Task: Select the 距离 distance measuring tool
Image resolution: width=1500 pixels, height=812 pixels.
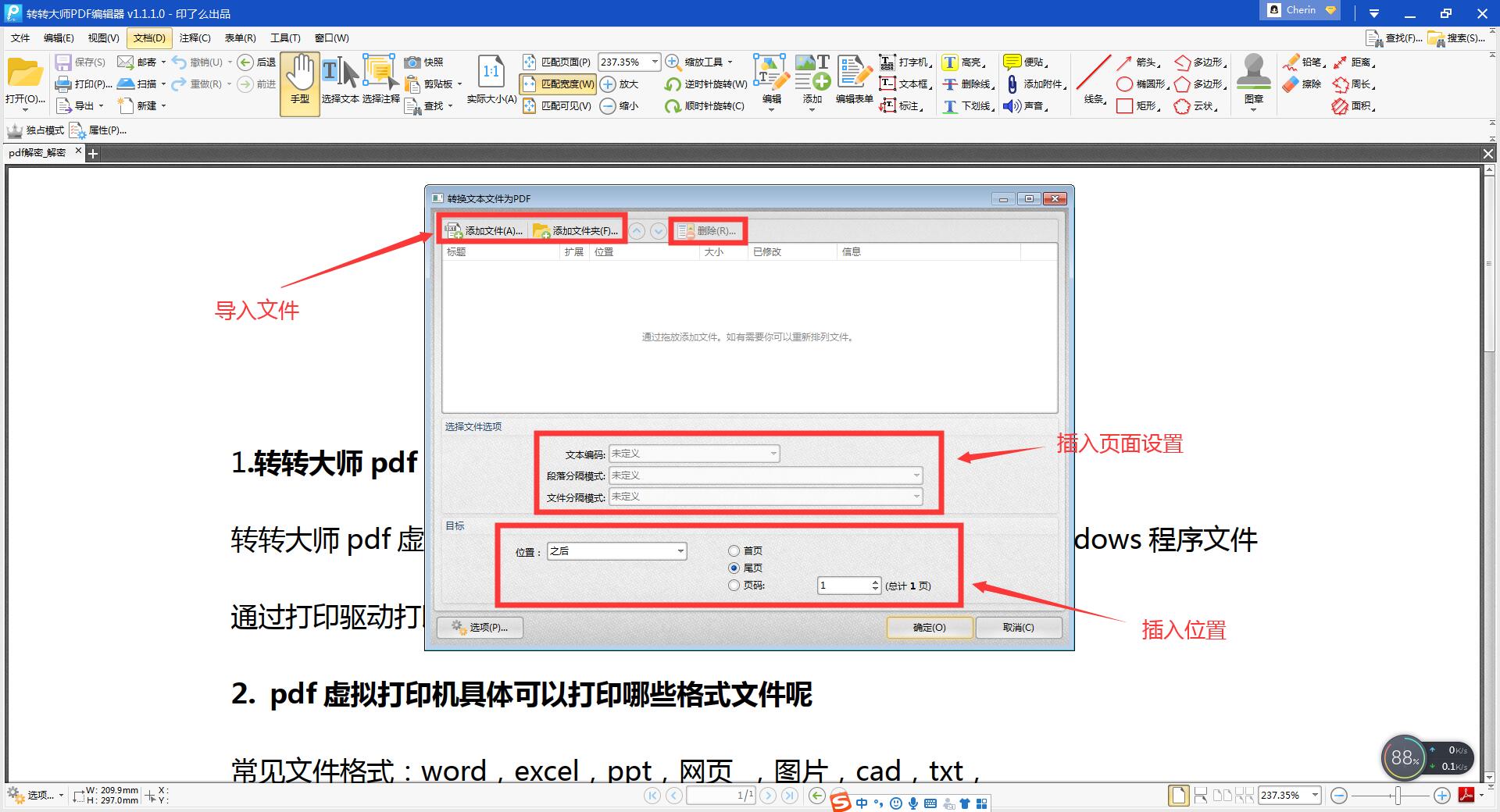Action: pyautogui.click(x=1354, y=62)
